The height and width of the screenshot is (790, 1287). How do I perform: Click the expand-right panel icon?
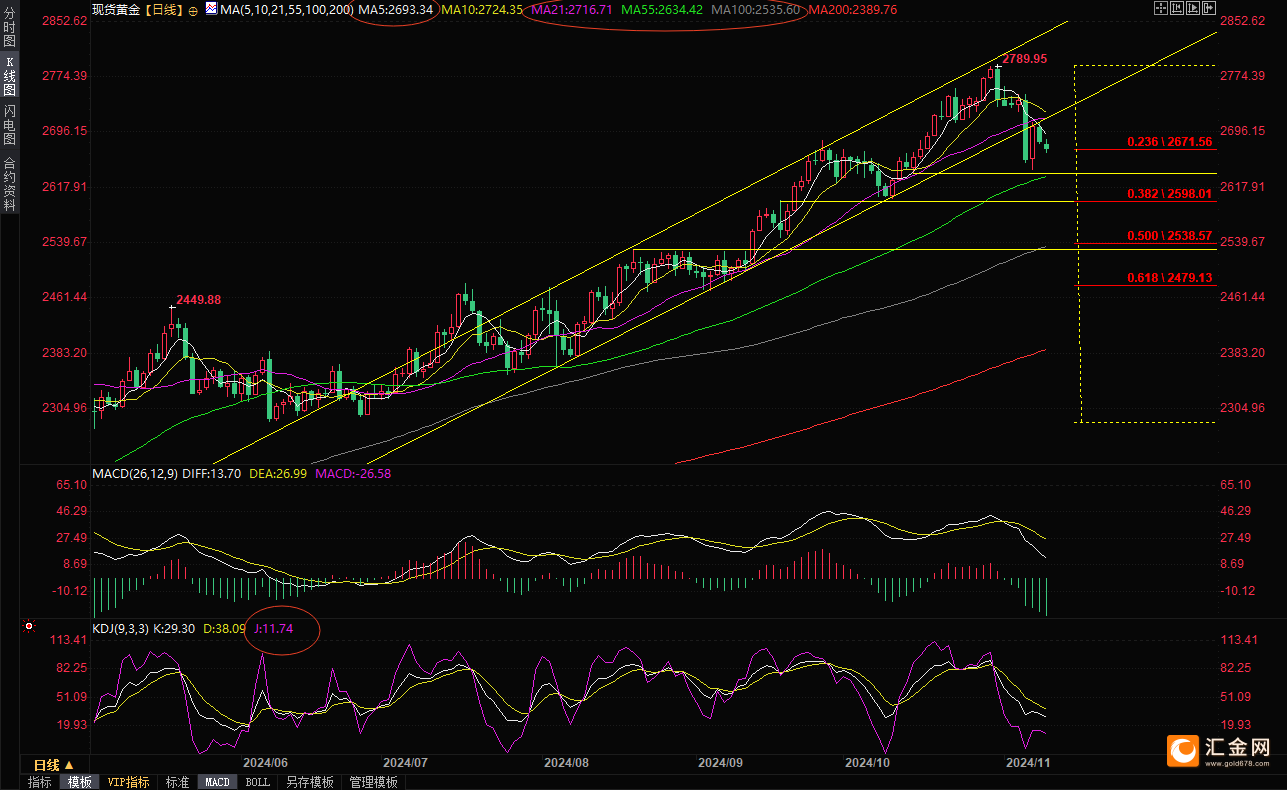pyautogui.click(x=1209, y=8)
